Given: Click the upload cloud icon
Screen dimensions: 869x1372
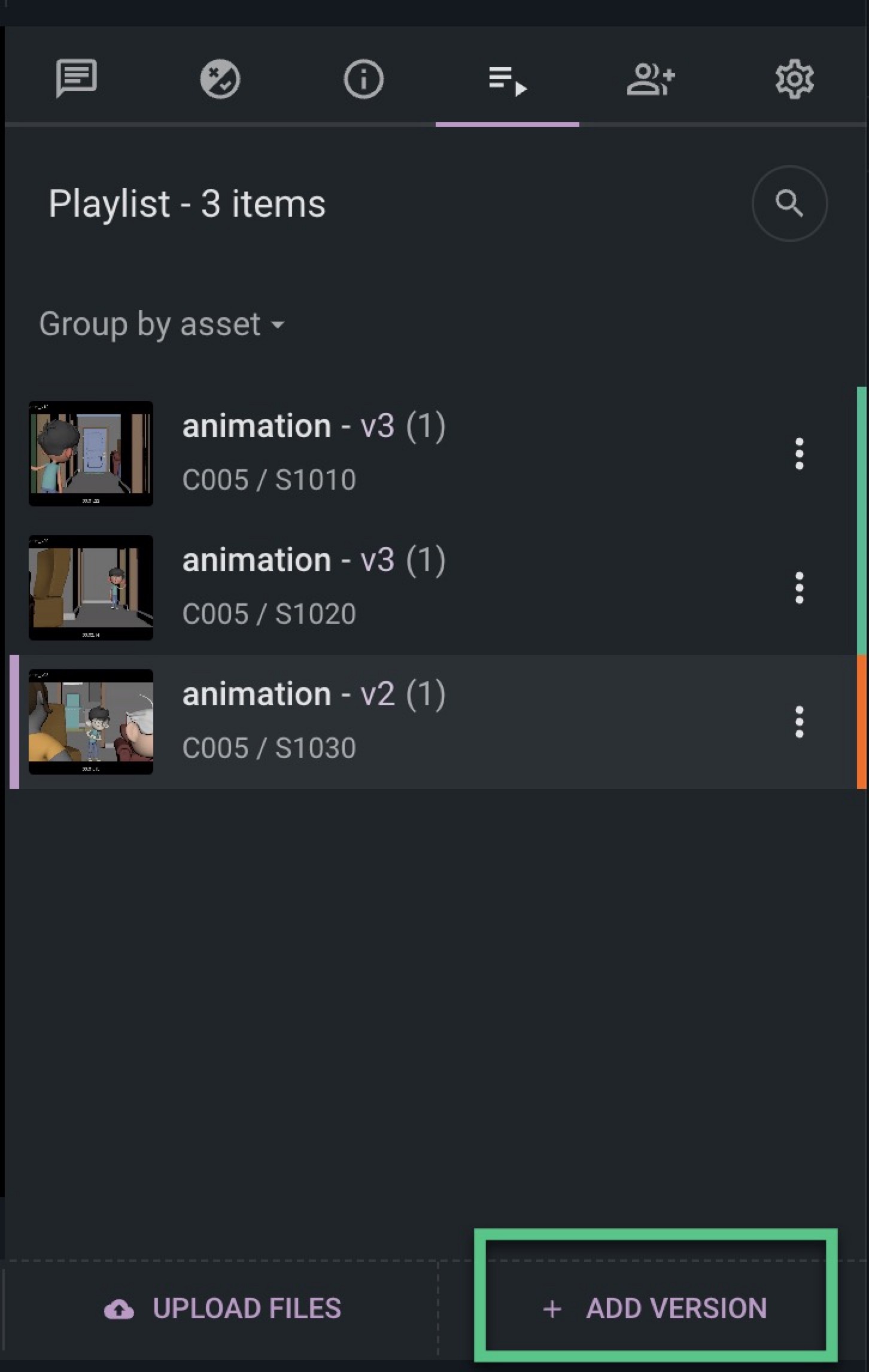Looking at the screenshot, I should [119, 1309].
